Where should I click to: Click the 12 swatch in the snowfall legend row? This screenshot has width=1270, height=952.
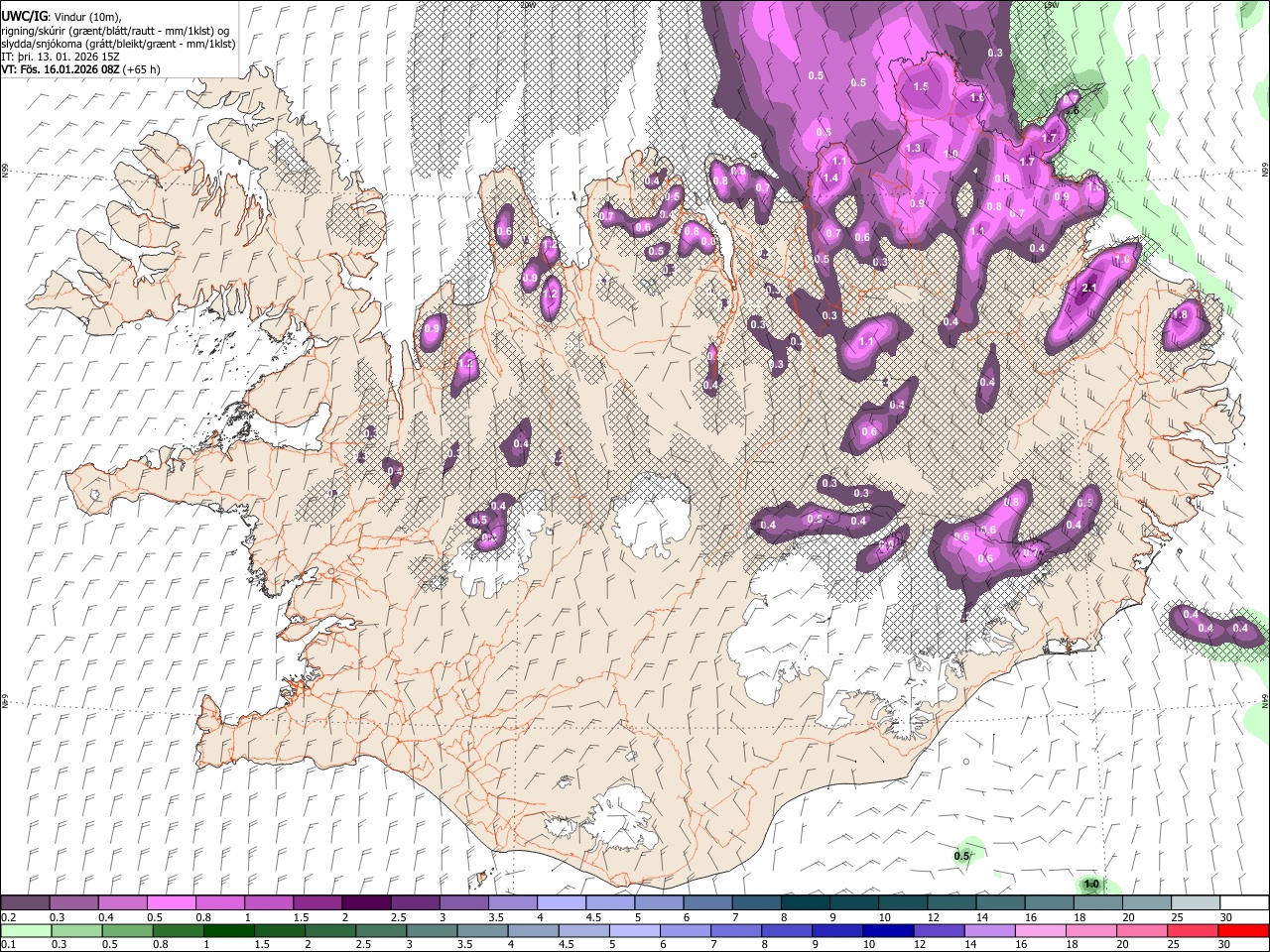click(952, 903)
